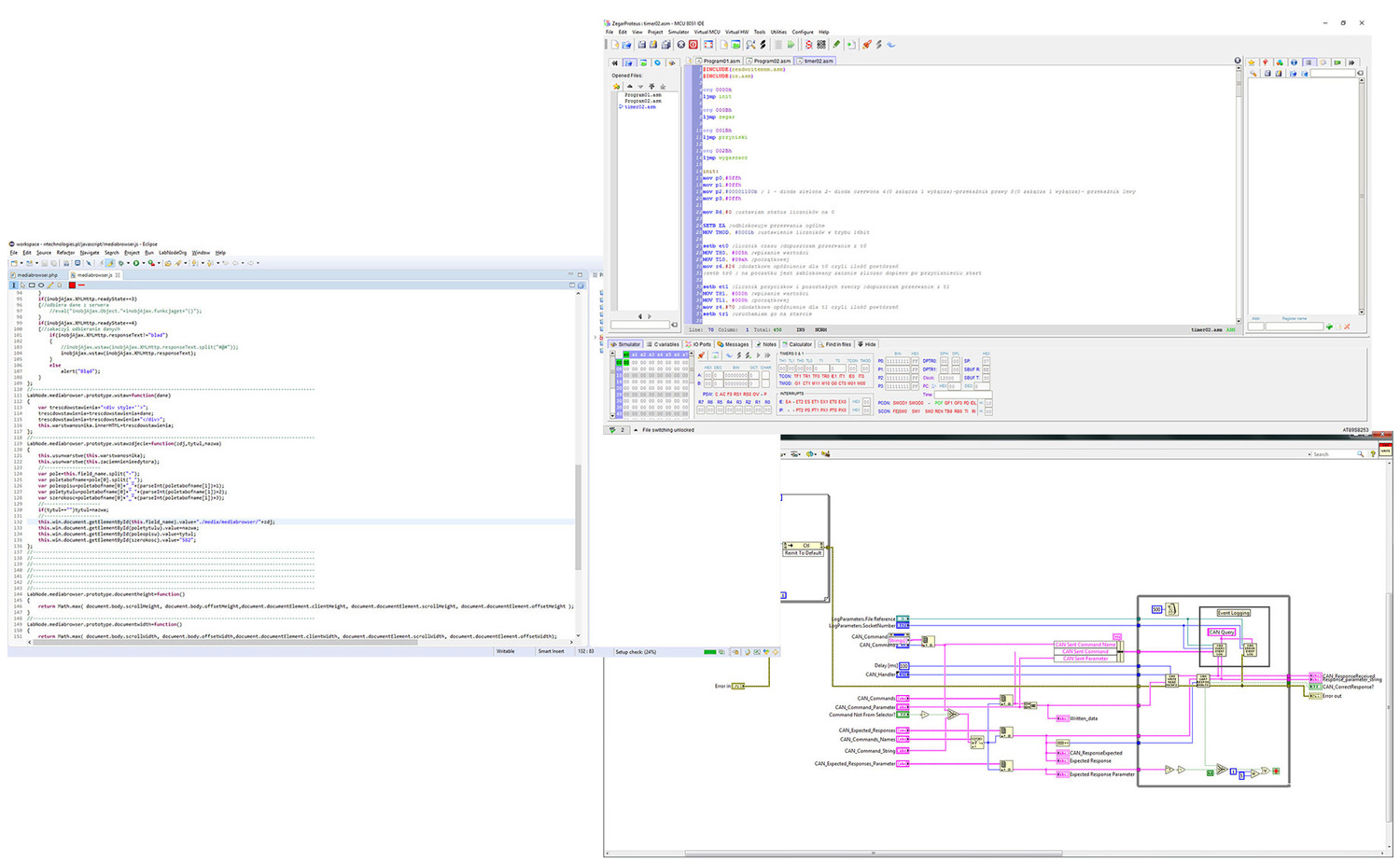
Task: Click star icon above Opened Files list
Action: pos(616,86)
